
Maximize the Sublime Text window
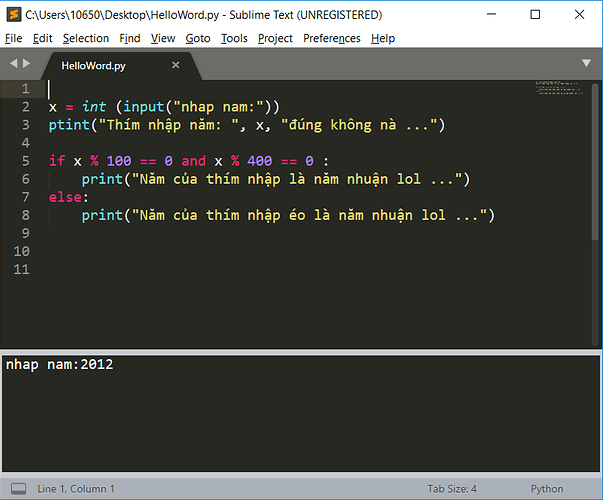click(x=537, y=15)
